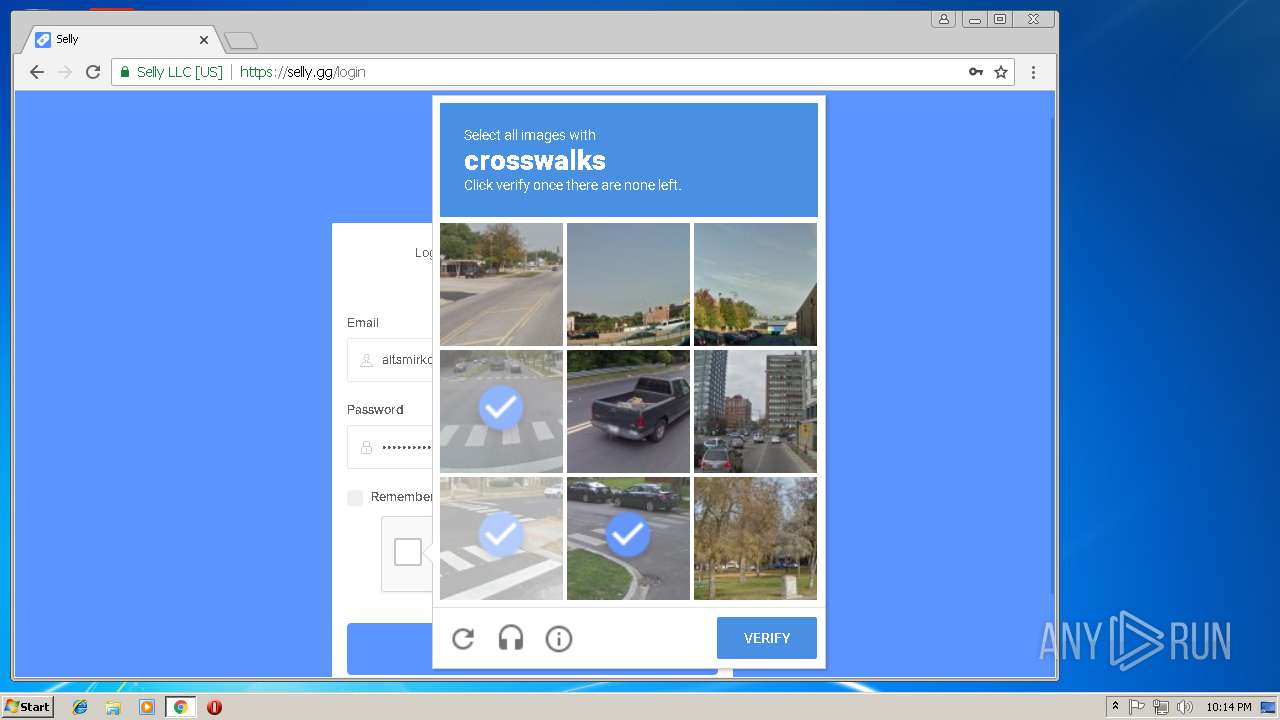Click the browser back arrow
1280x720 pixels.
pyautogui.click(x=37, y=72)
